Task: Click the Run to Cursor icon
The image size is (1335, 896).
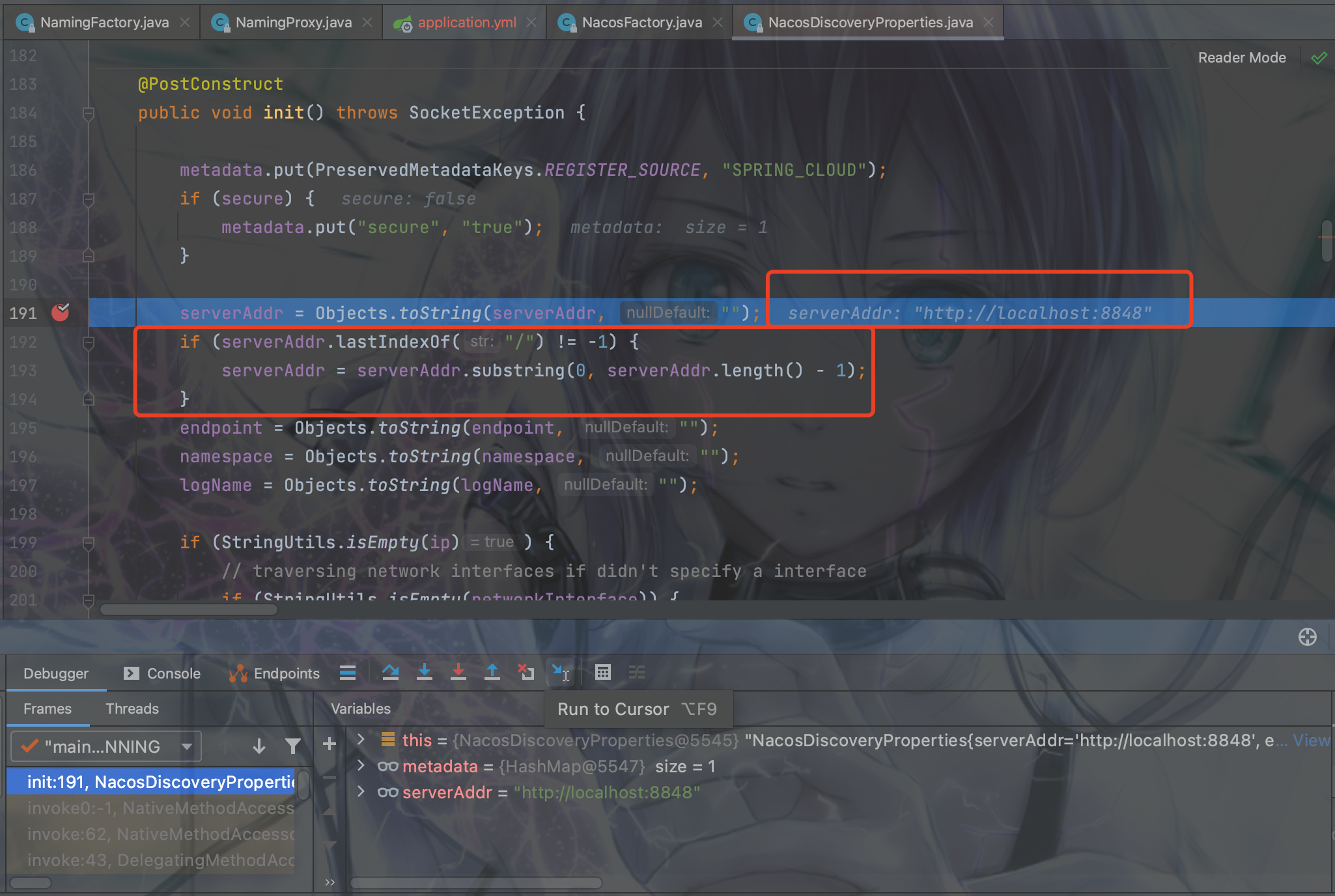Action: (x=560, y=672)
